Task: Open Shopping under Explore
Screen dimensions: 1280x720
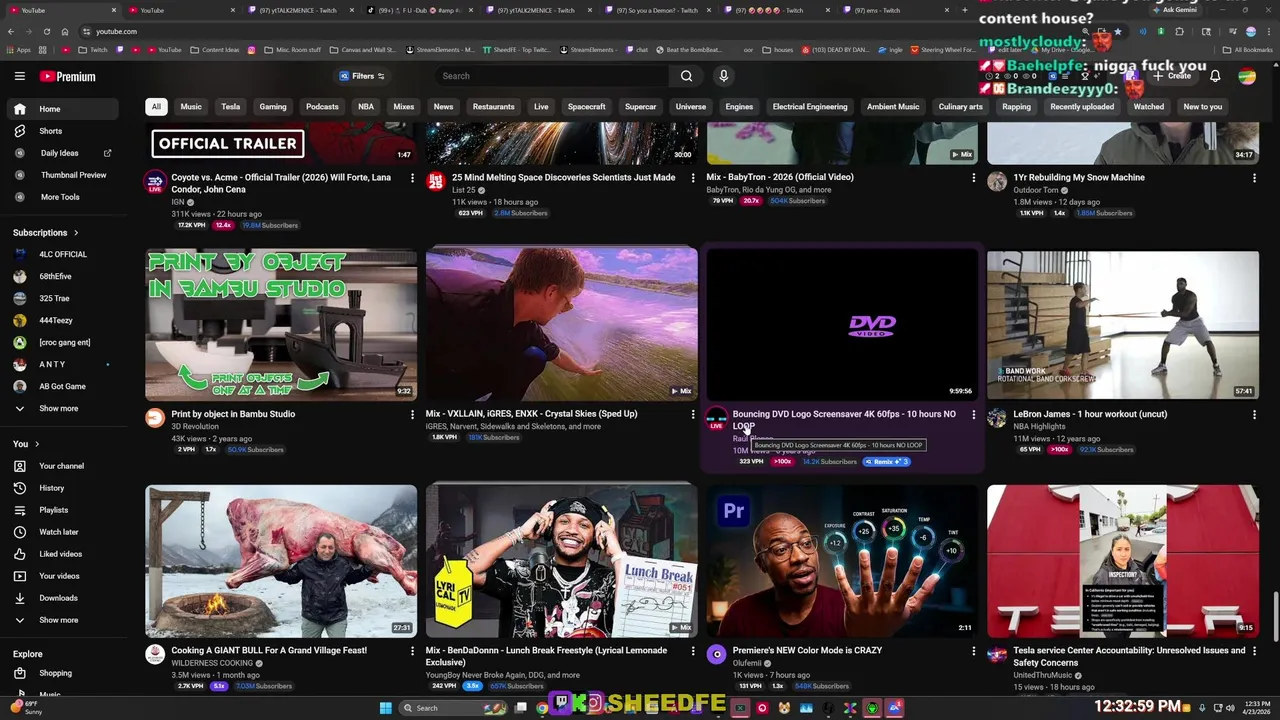Action: pos(62,673)
